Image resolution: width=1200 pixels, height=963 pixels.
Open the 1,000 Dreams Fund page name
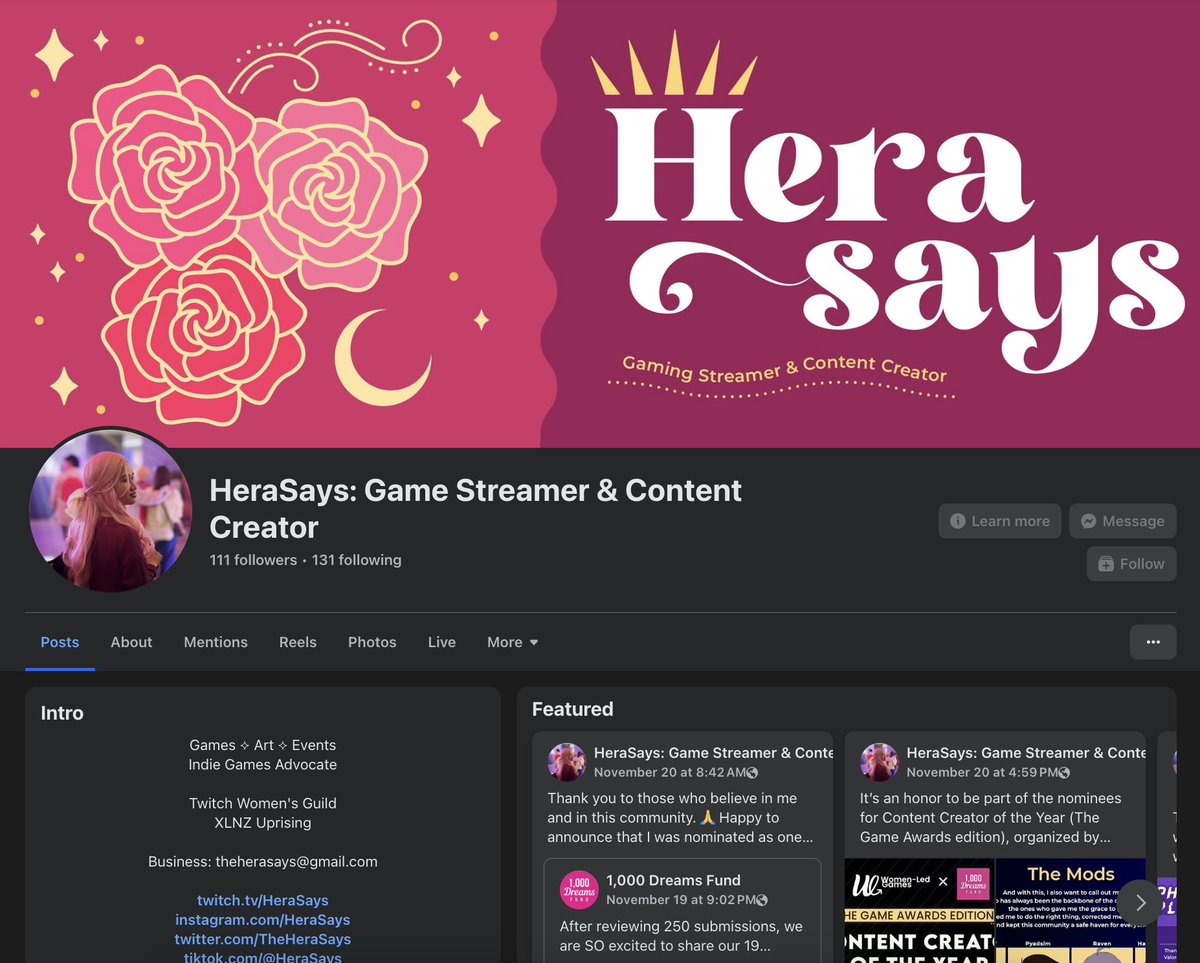(673, 880)
